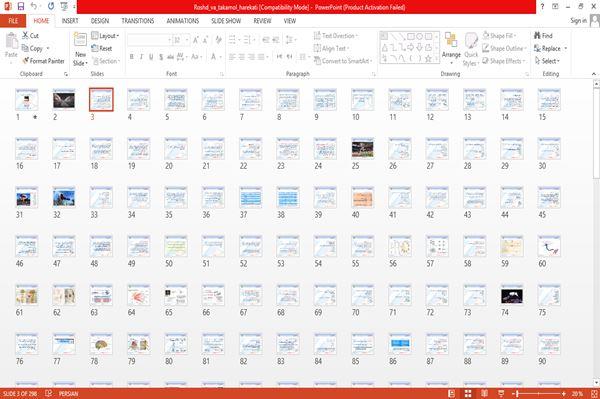Decrease font size
600x399 pixels.
(x=206, y=40)
